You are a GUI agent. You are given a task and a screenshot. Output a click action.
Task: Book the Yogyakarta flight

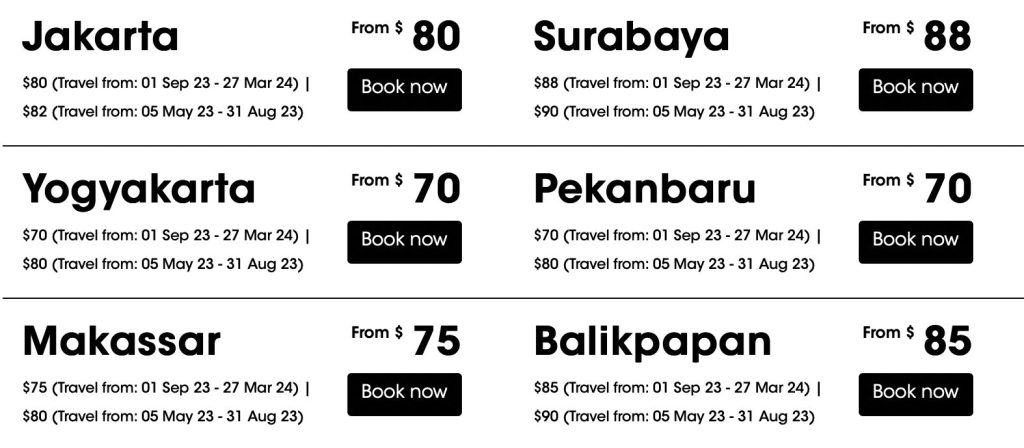pyautogui.click(x=404, y=241)
